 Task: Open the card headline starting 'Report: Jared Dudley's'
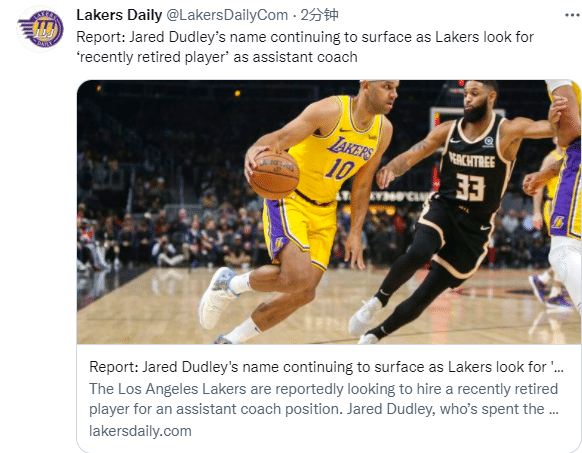coord(326,367)
